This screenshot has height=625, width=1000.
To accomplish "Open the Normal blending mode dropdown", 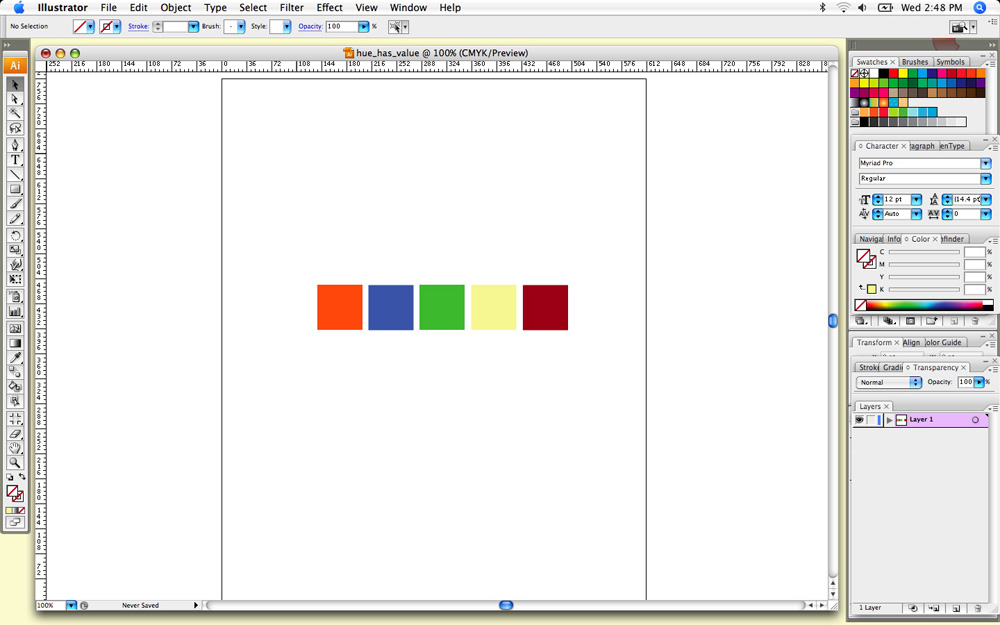I will tap(915, 382).
